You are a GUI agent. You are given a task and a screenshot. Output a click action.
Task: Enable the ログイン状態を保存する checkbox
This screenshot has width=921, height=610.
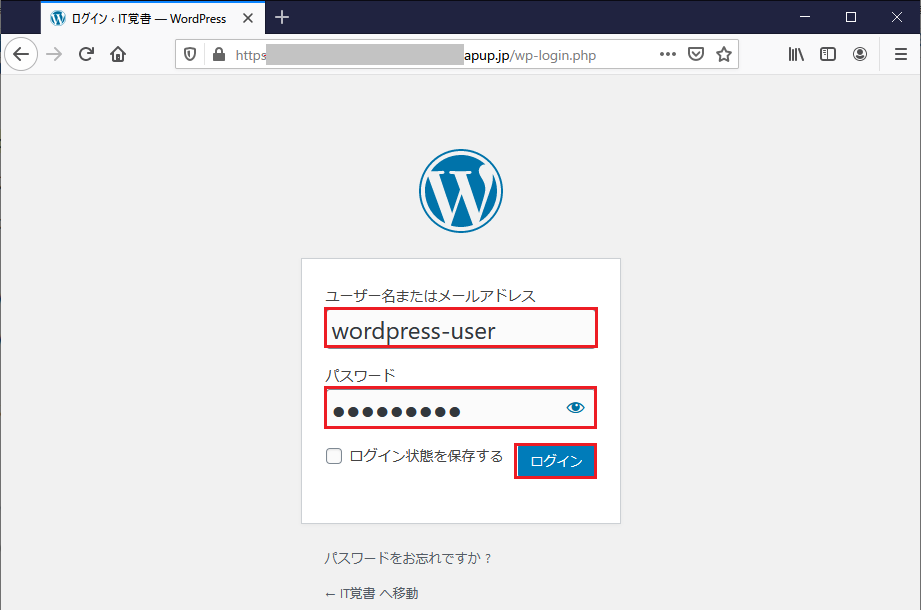pyautogui.click(x=334, y=457)
